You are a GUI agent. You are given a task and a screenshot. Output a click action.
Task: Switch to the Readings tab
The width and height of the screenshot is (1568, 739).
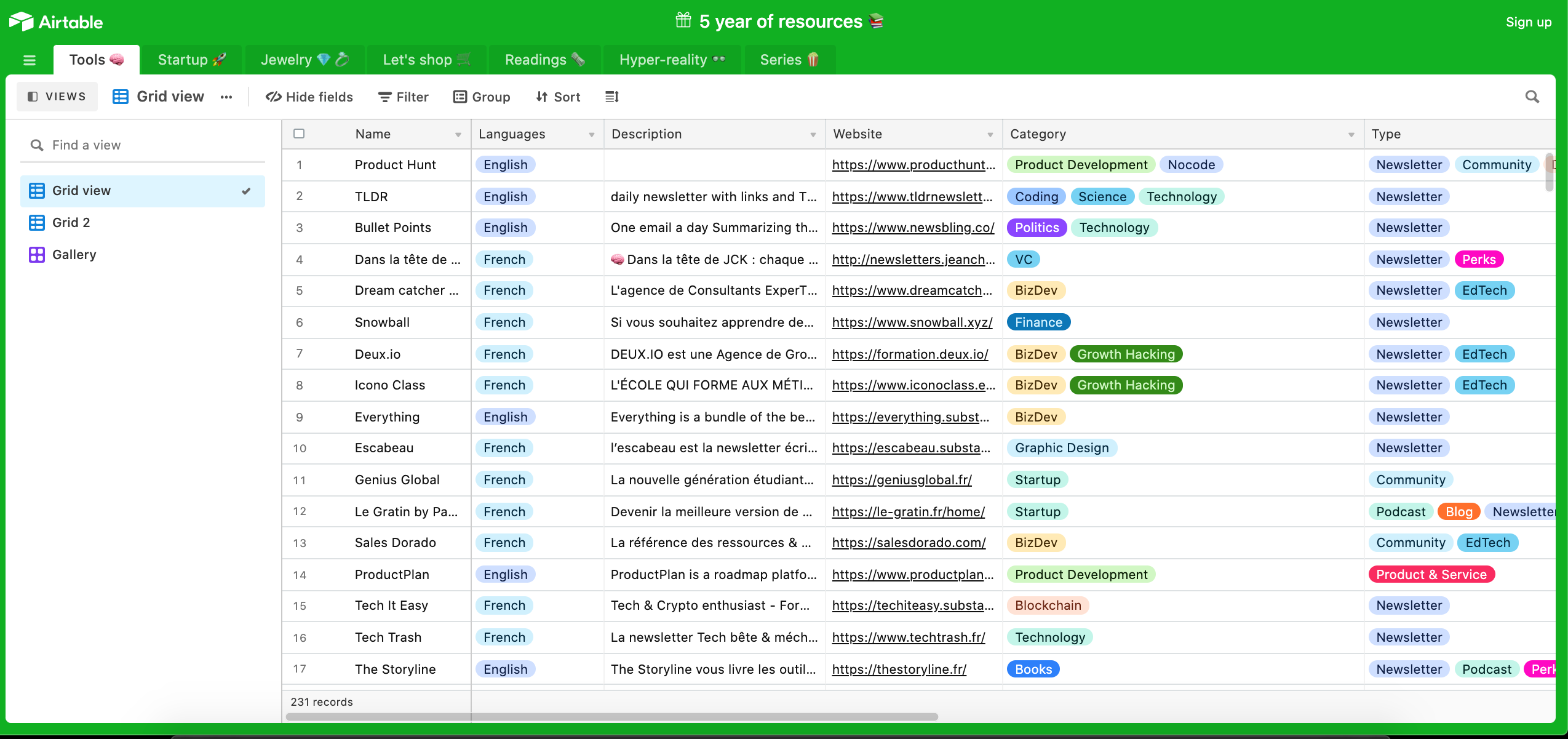pyautogui.click(x=544, y=60)
